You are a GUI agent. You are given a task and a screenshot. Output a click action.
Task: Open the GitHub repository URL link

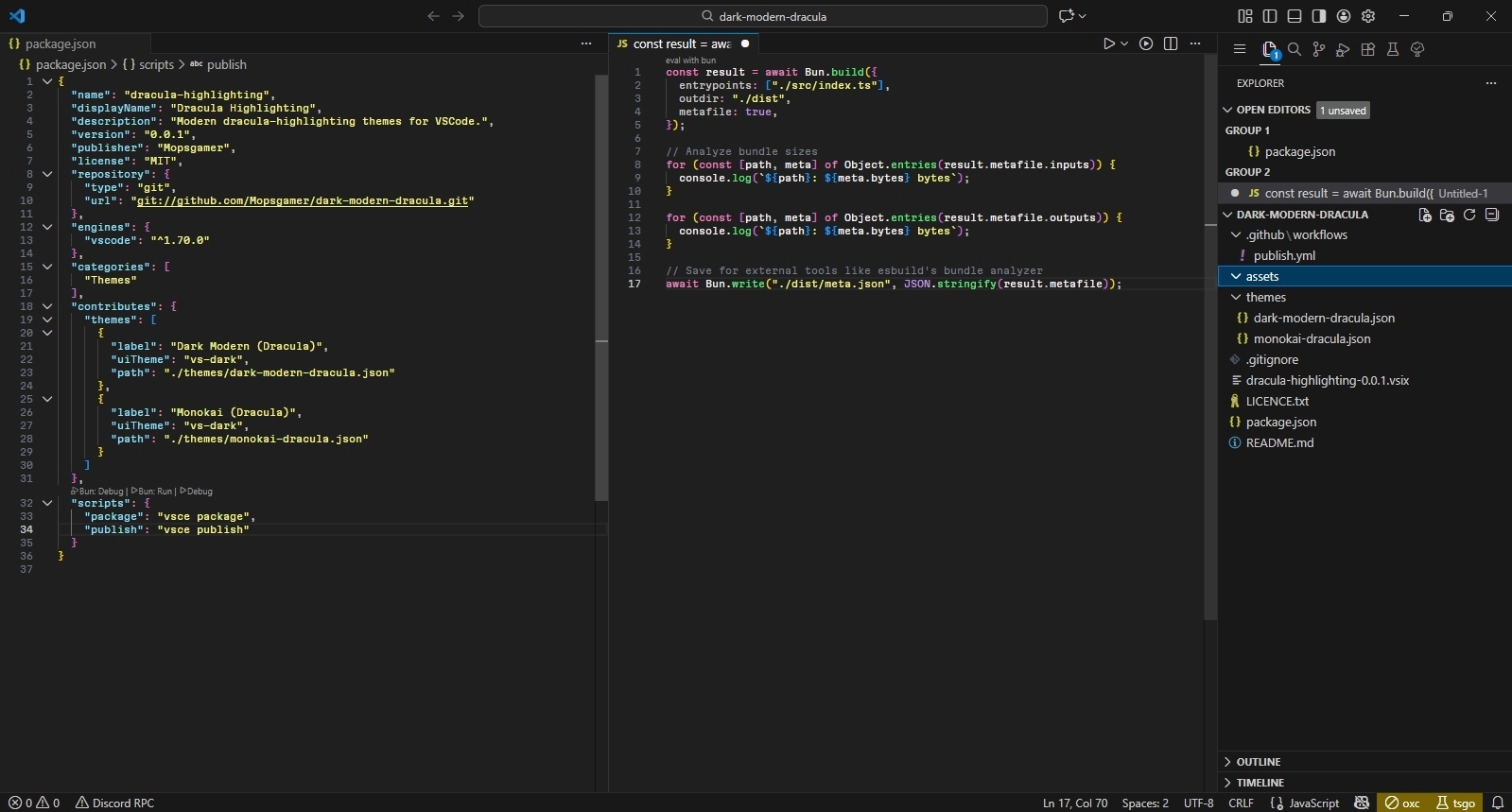click(303, 200)
